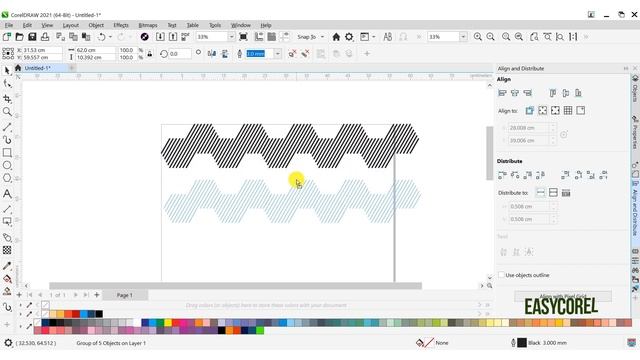640x360 pixels.
Task: Select the Freehand tool
Action: [7, 127]
